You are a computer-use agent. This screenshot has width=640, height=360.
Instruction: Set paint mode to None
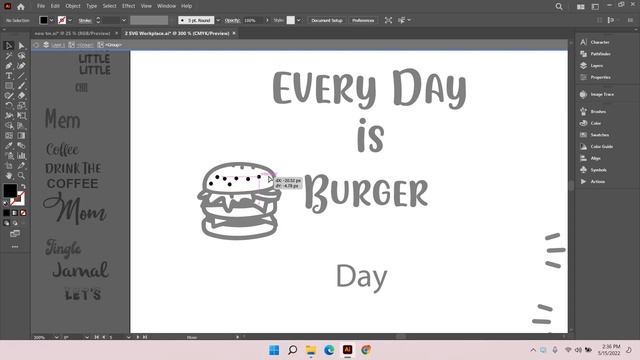pos(23,213)
